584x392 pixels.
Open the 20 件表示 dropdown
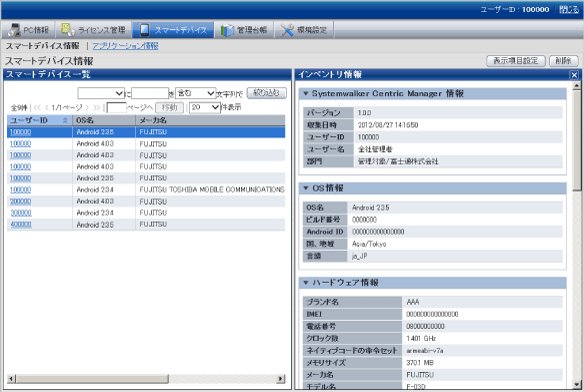click(x=204, y=108)
